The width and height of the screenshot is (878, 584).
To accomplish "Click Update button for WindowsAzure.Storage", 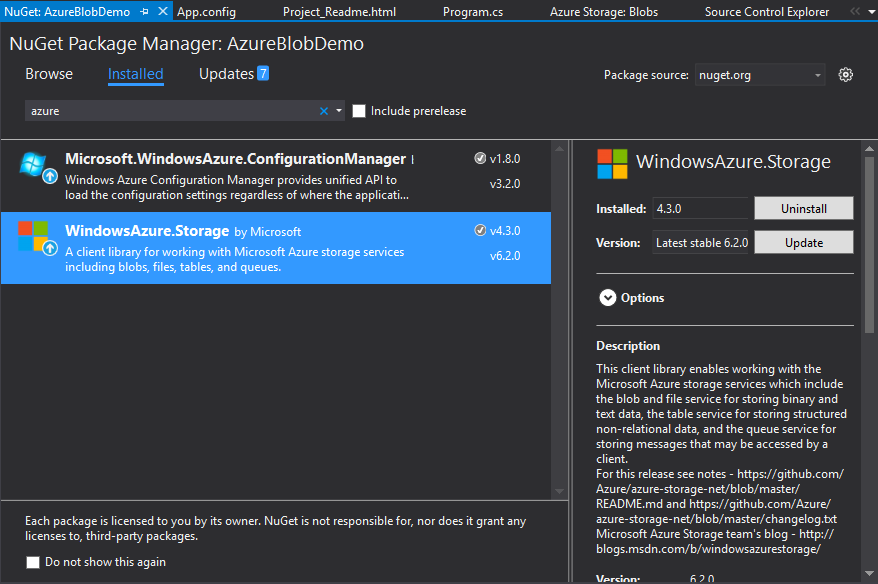I will (803, 242).
